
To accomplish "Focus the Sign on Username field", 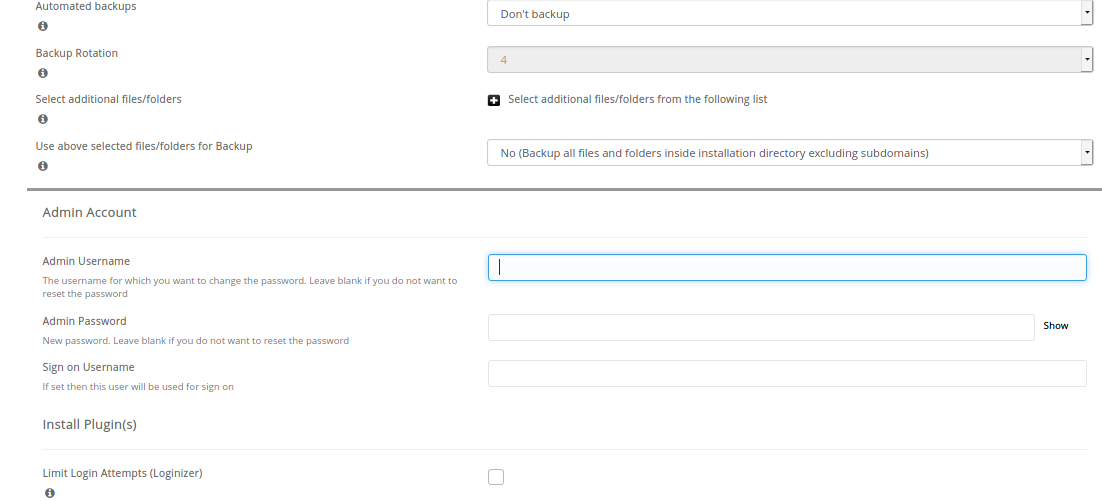I will pyautogui.click(x=787, y=374).
